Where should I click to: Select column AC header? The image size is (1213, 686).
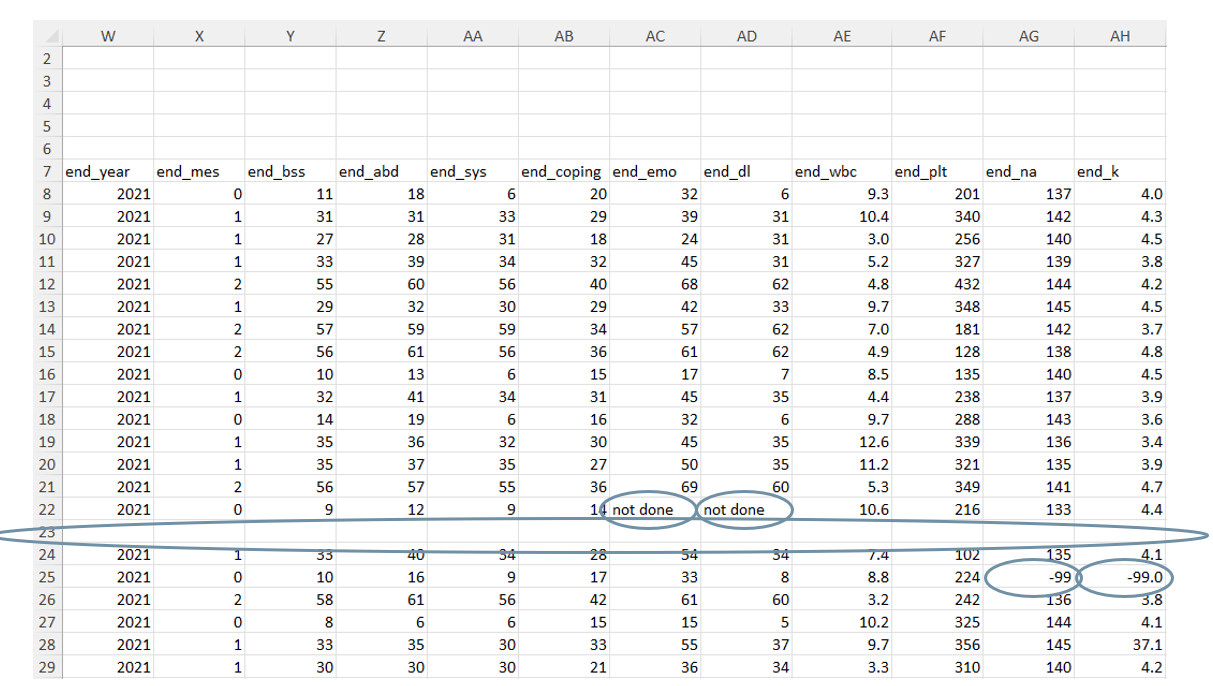pos(655,36)
